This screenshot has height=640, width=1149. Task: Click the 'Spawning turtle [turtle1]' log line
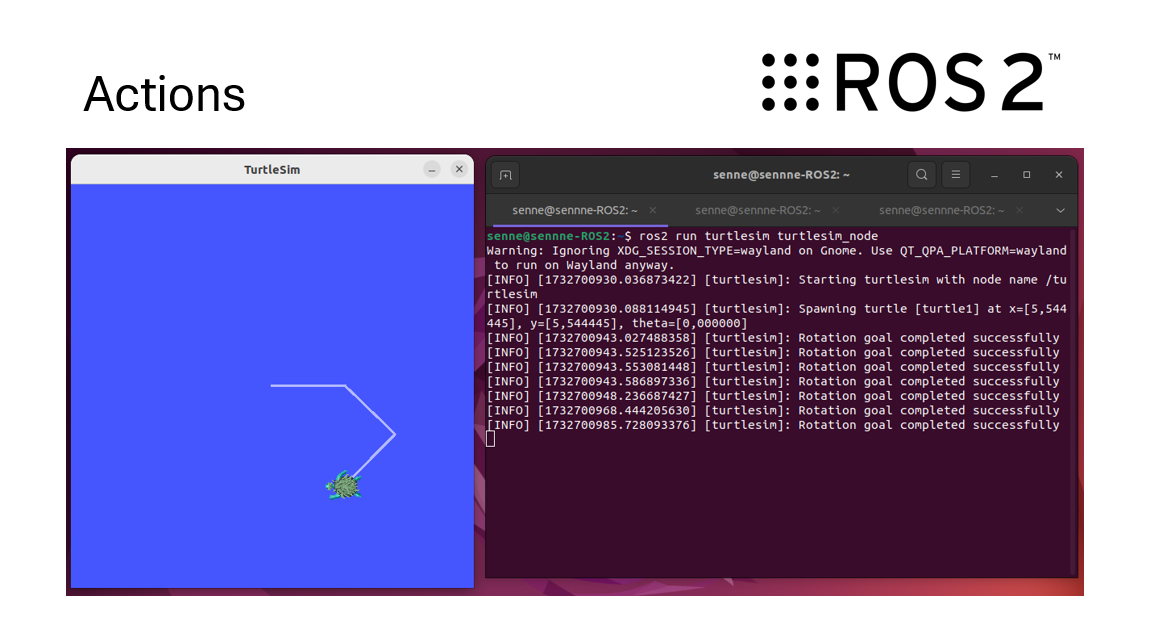(x=777, y=316)
